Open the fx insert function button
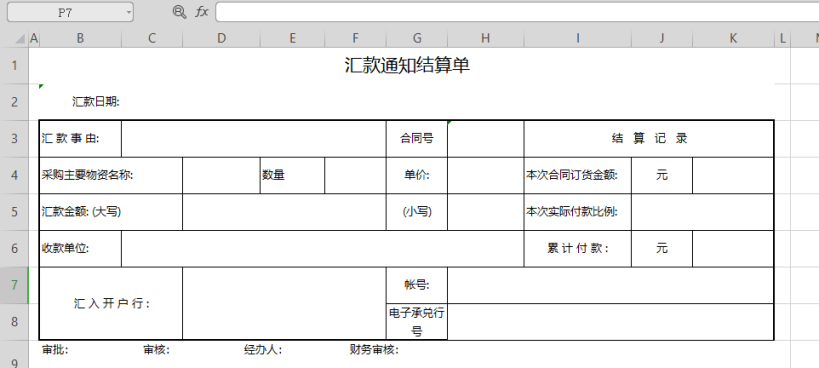 [x=202, y=12]
